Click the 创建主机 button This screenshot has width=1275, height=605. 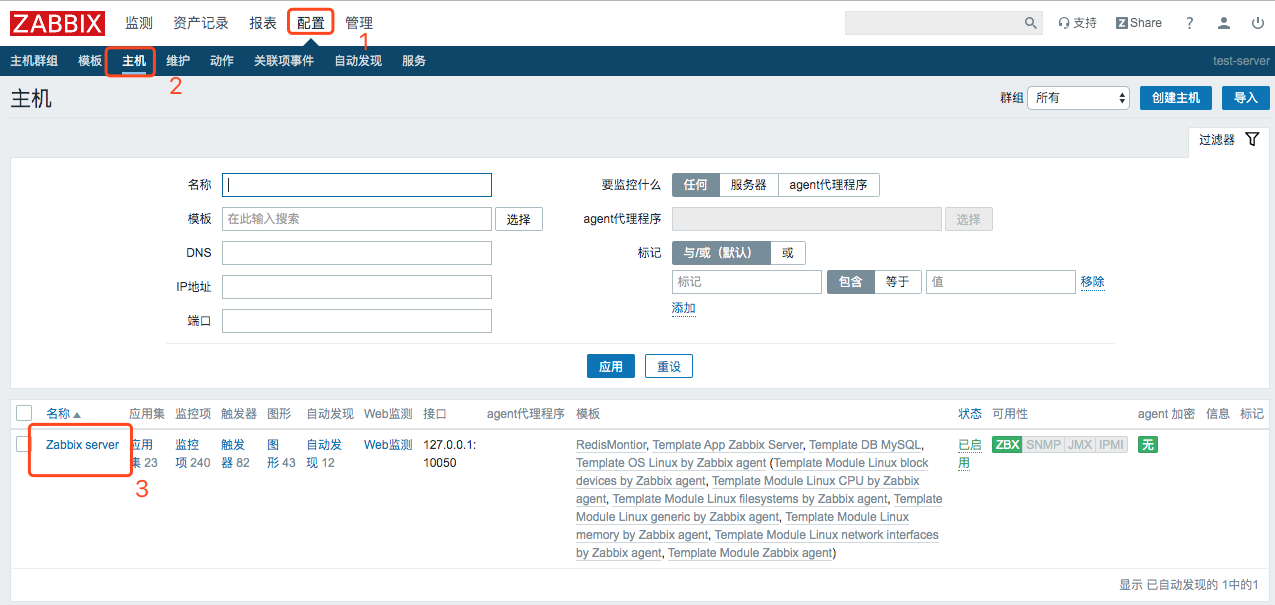(x=1176, y=98)
